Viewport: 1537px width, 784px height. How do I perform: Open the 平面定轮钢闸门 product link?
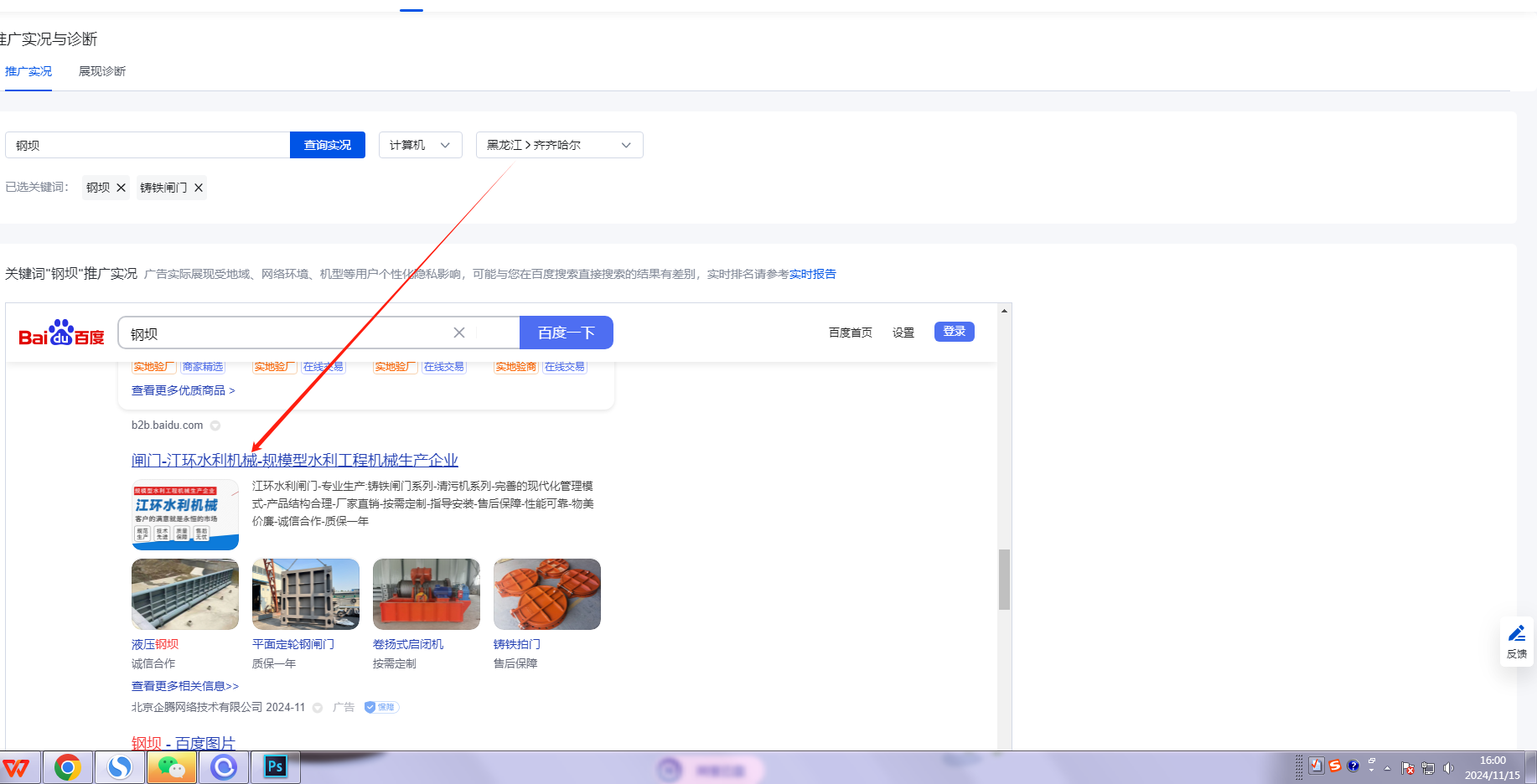point(293,644)
